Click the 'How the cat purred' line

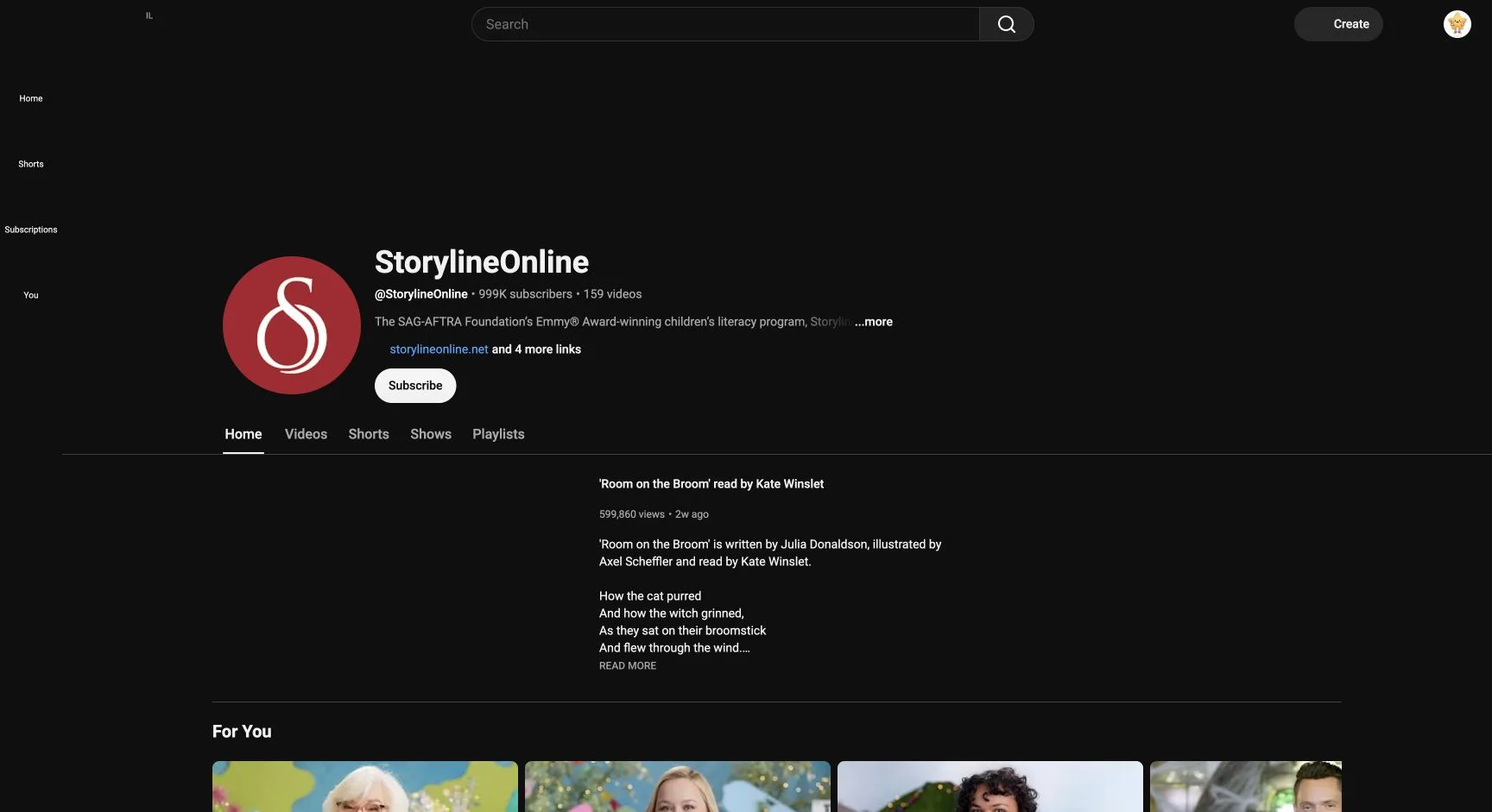click(x=650, y=596)
